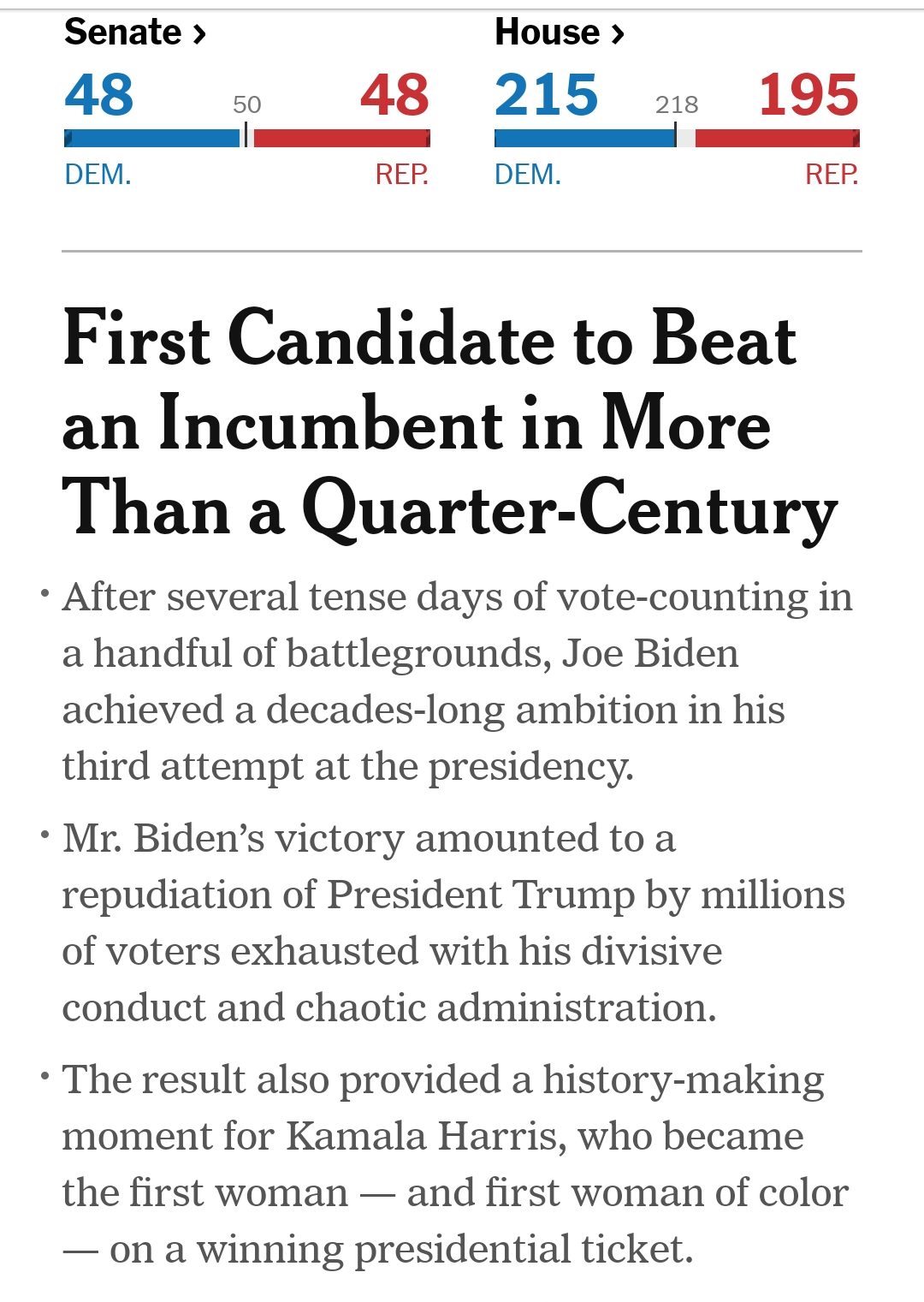Click the chevron arrow next to House
Image resolution: width=924 pixels, height=1302 pixels.
(x=618, y=34)
